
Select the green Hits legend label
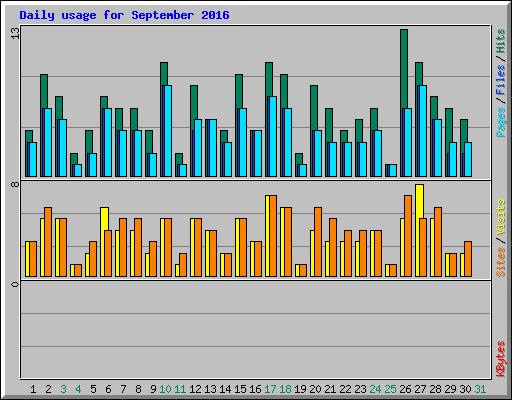(501, 41)
